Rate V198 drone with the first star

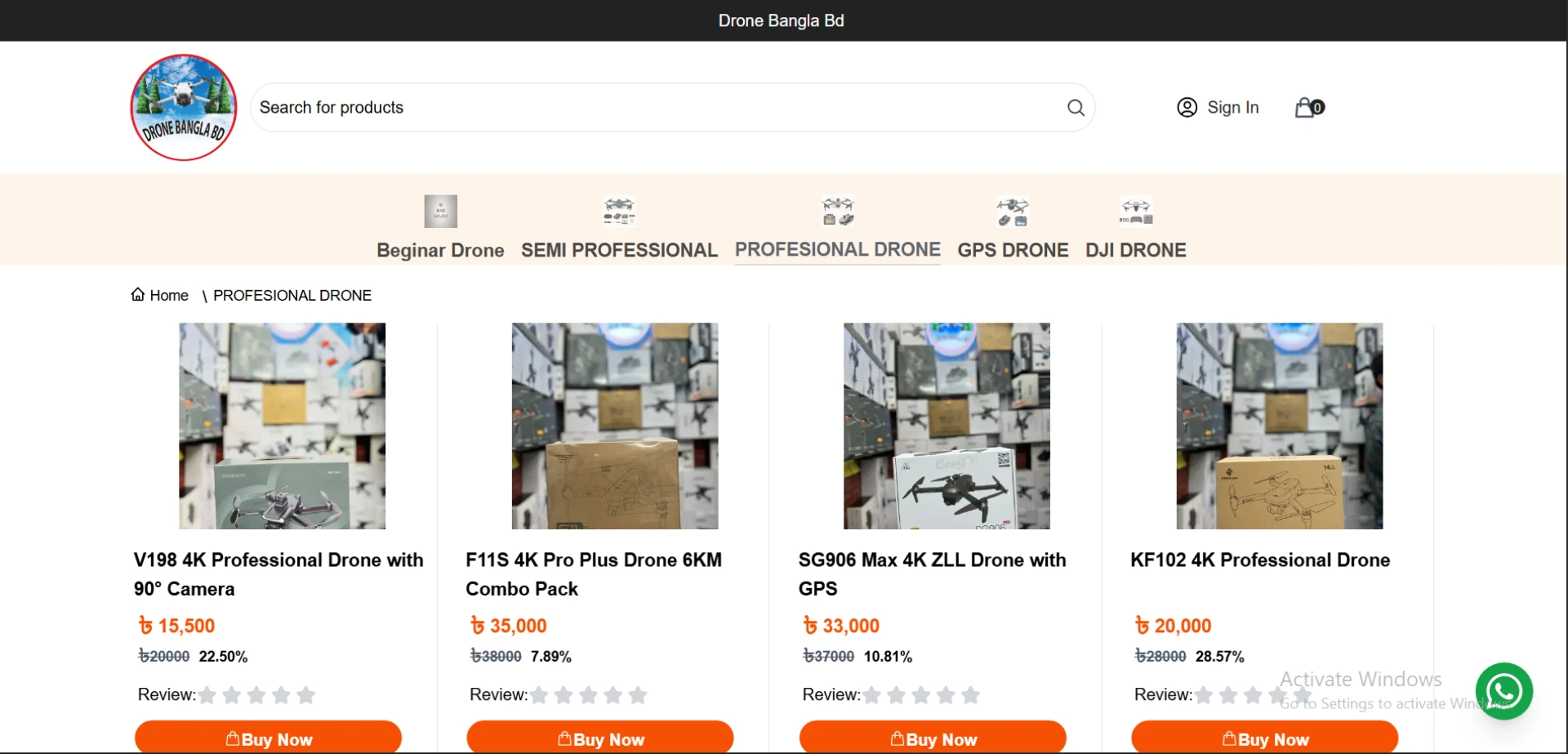point(207,695)
